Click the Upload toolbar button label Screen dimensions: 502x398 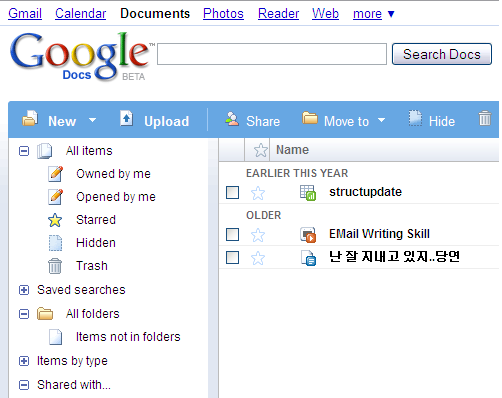pos(167,121)
